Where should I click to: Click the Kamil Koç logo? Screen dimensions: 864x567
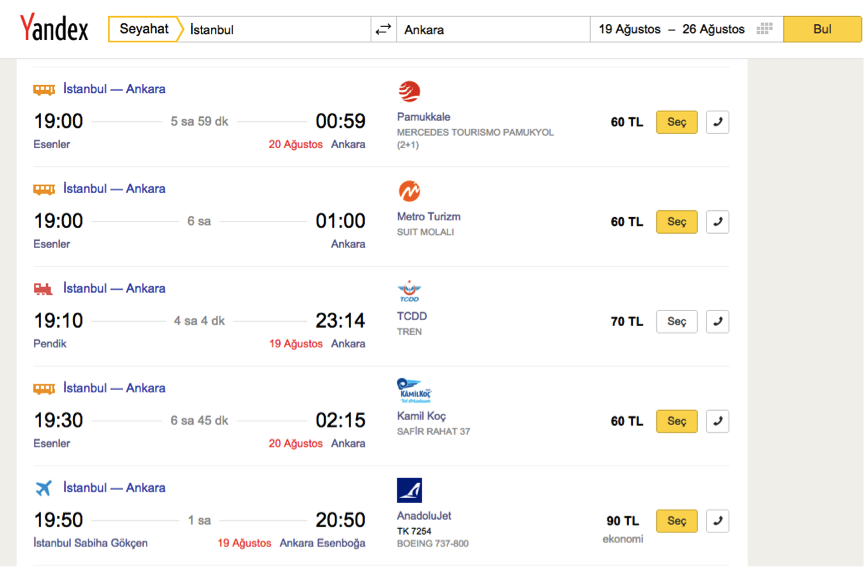tap(414, 391)
